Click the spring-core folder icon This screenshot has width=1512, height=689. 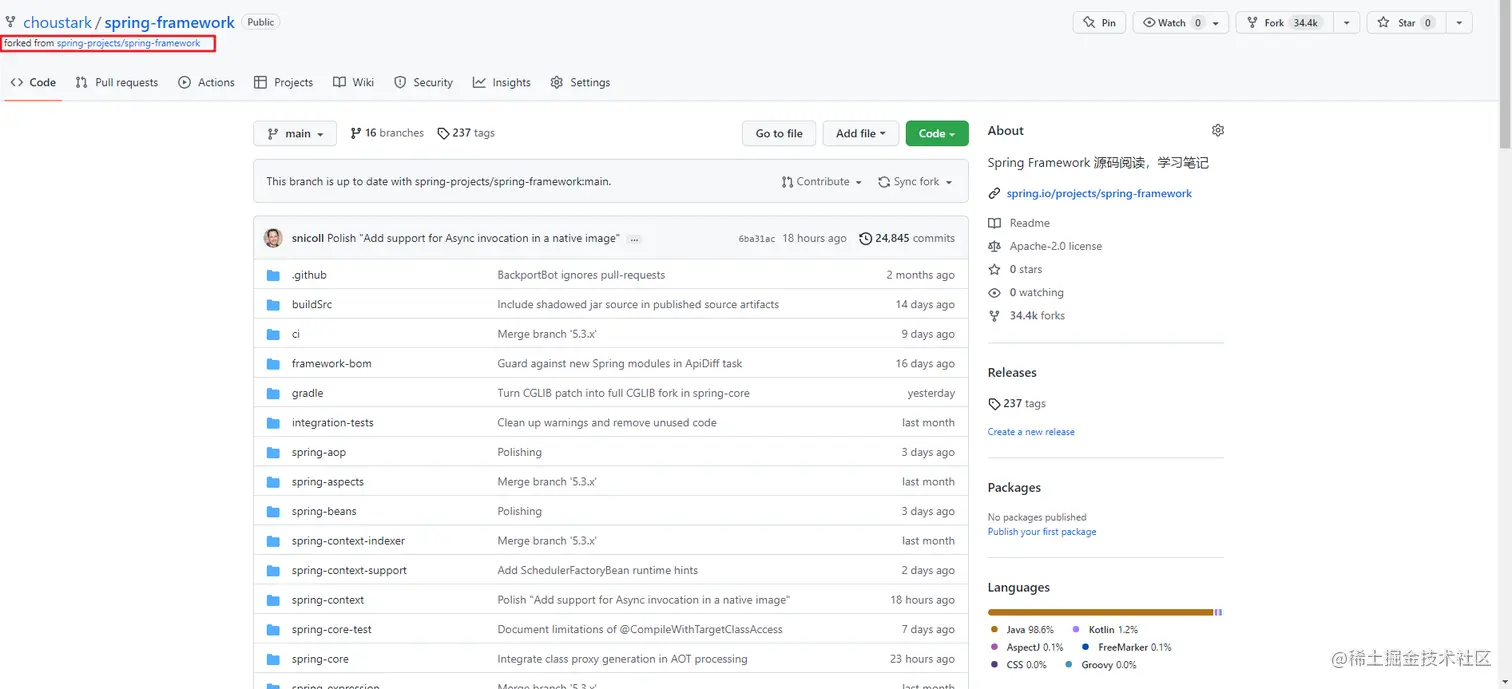[273, 659]
